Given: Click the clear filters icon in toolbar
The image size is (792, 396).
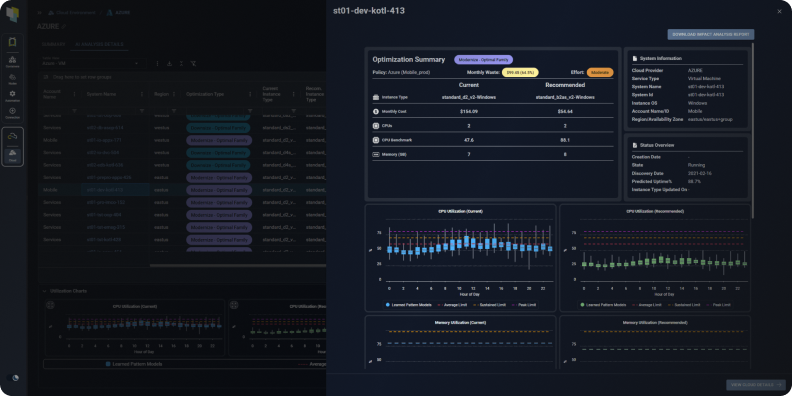Looking at the screenshot, I should pyautogui.click(x=193, y=64).
